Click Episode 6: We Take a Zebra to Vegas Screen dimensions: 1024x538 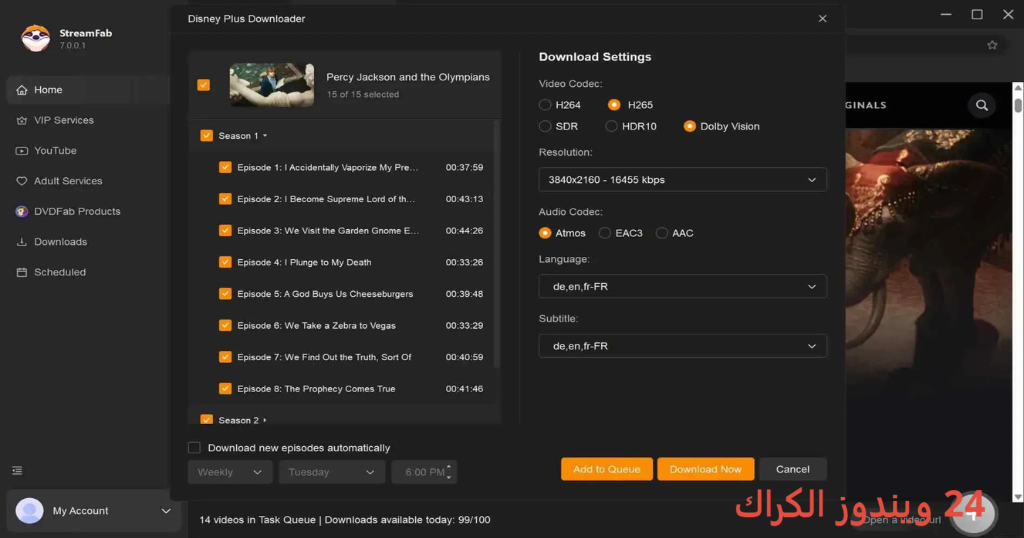tap(317, 325)
